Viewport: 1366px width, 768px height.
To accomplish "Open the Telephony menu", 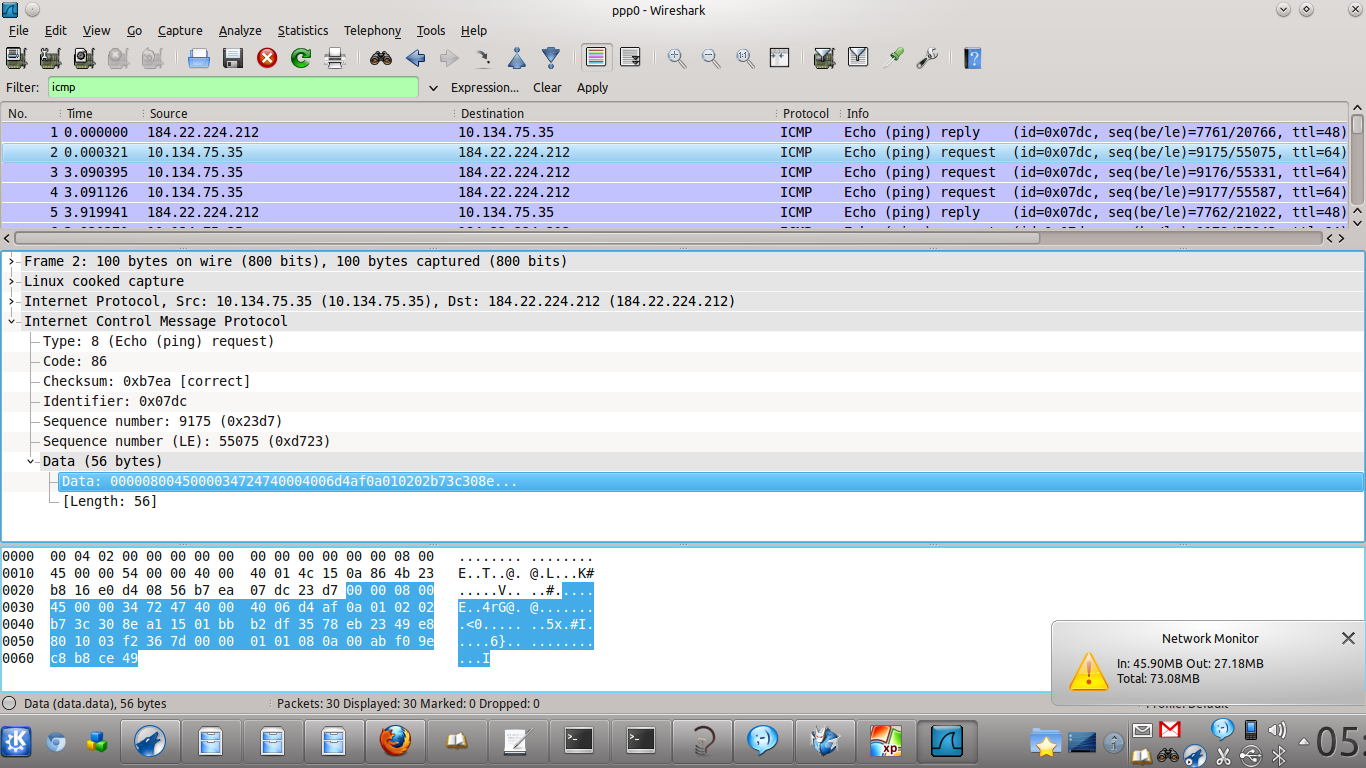I will pyautogui.click(x=372, y=31).
